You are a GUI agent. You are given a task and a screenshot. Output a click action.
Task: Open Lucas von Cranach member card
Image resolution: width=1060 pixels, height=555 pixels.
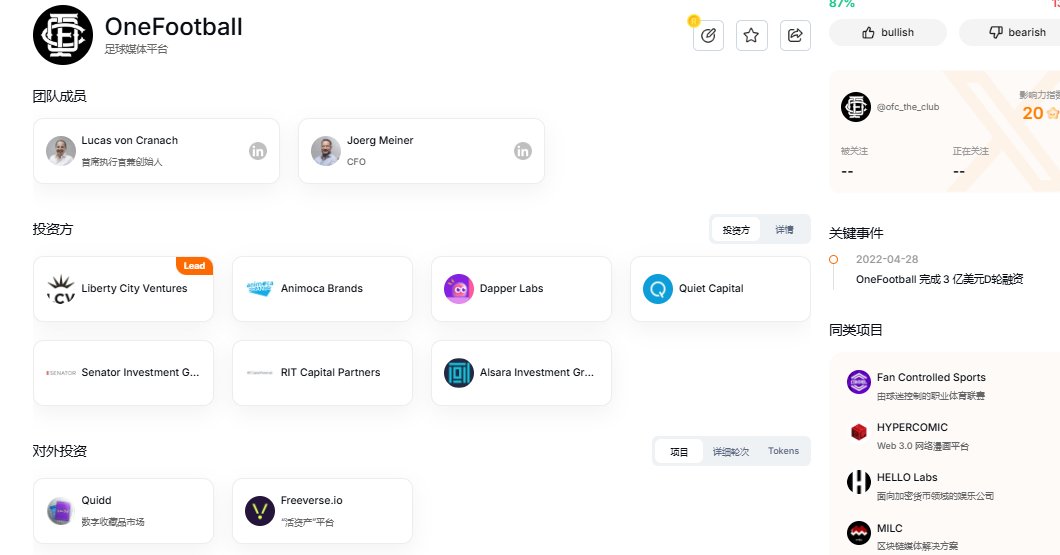156,151
